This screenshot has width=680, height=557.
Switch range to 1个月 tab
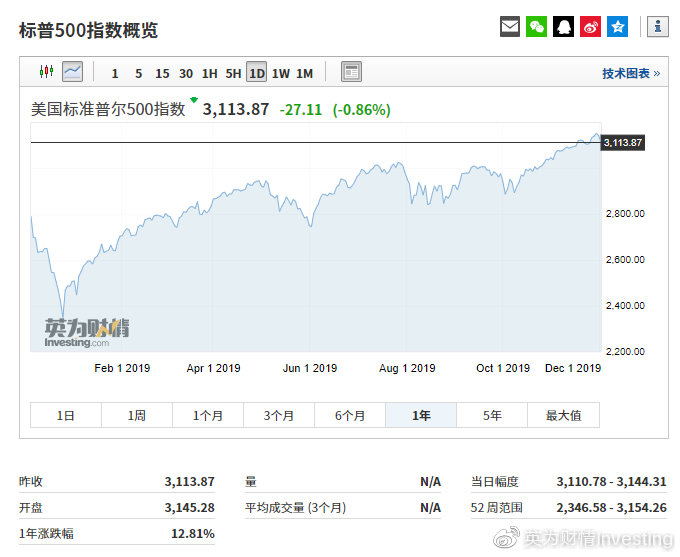(x=208, y=415)
